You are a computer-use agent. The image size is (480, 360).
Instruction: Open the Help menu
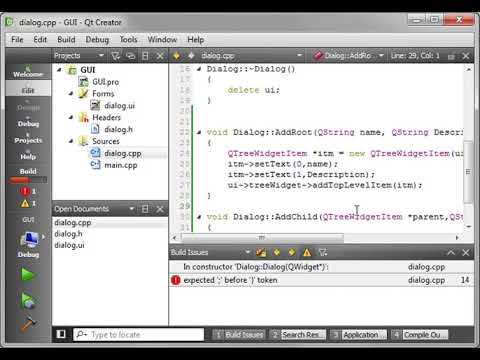click(195, 40)
